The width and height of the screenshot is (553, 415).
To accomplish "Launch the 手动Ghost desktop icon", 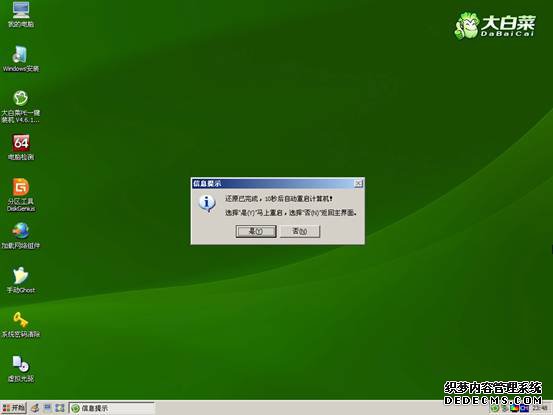I will click(21, 280).
